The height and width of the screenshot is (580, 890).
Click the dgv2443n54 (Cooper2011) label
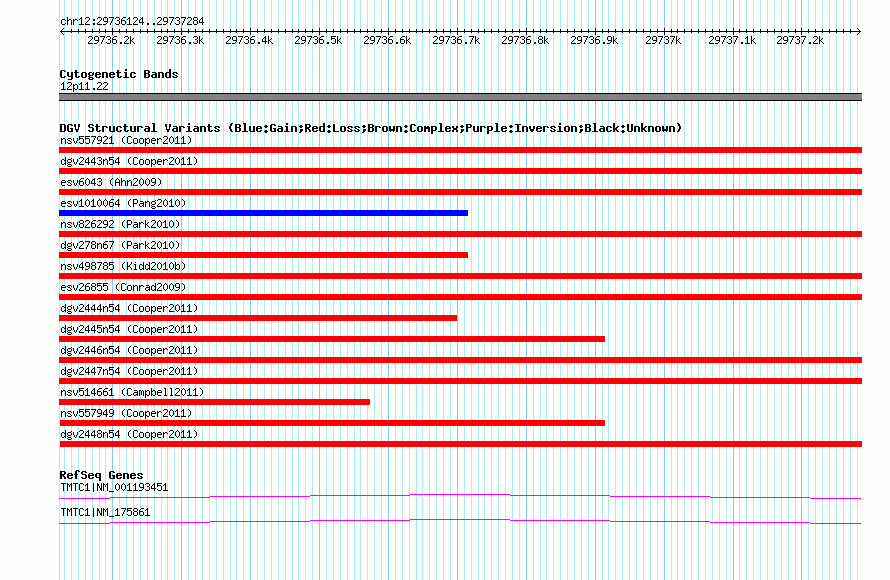pos(129,161)
